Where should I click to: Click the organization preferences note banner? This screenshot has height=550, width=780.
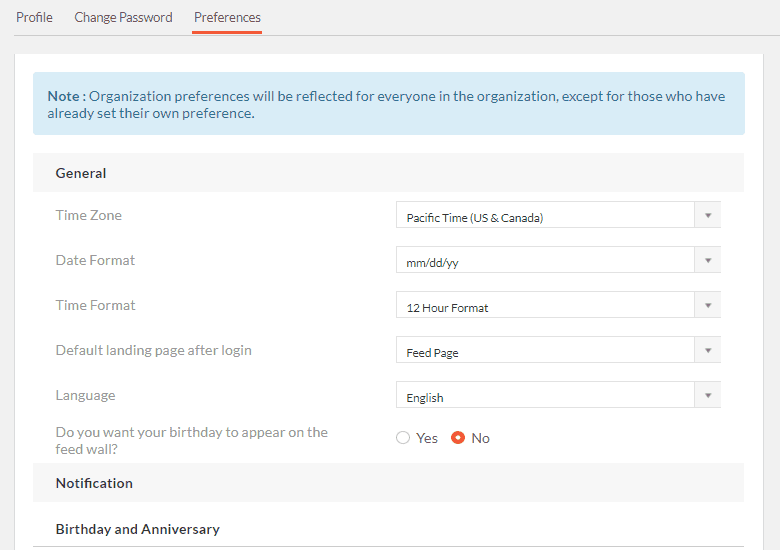pos(389,104)
